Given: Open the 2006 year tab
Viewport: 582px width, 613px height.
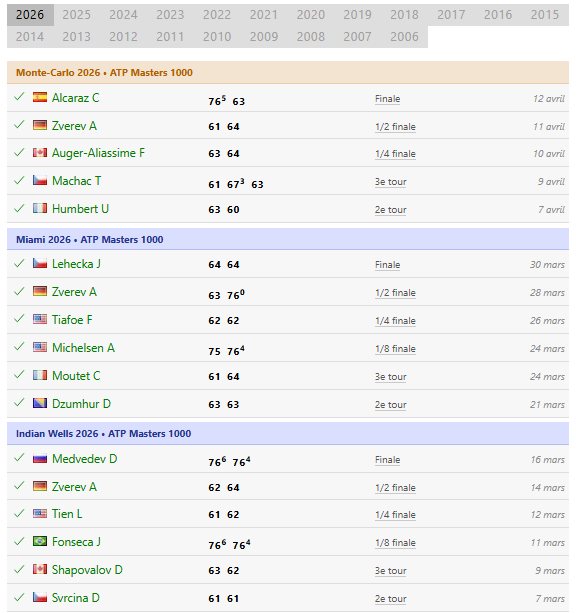Looking at the screenshot, I should click(x=405, y=37).
